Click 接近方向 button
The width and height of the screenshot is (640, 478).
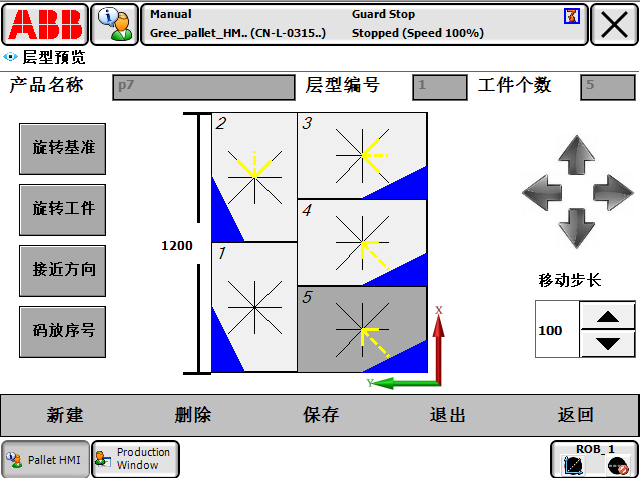tap(62, 271)
